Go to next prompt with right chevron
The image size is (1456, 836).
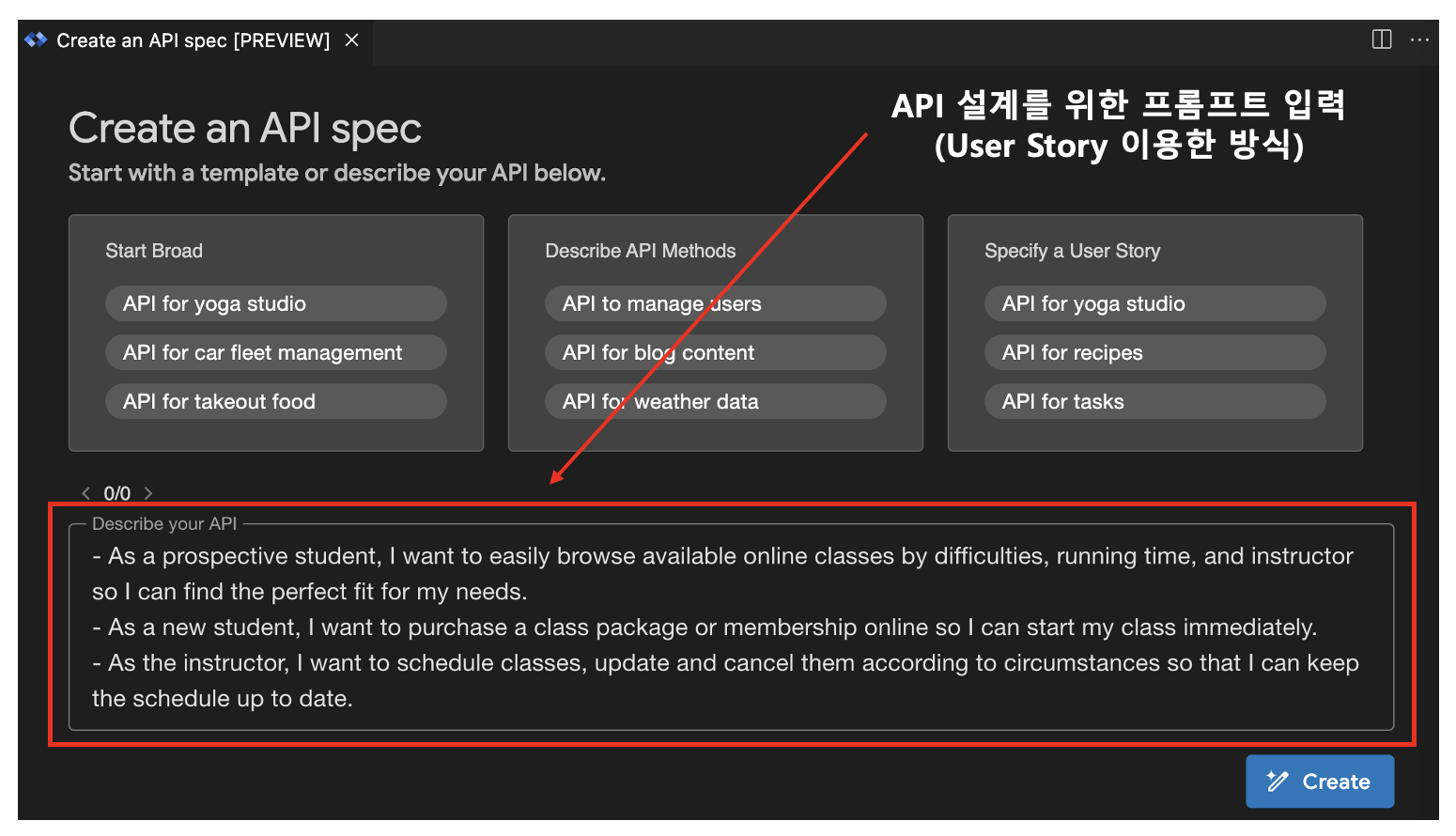147,493
